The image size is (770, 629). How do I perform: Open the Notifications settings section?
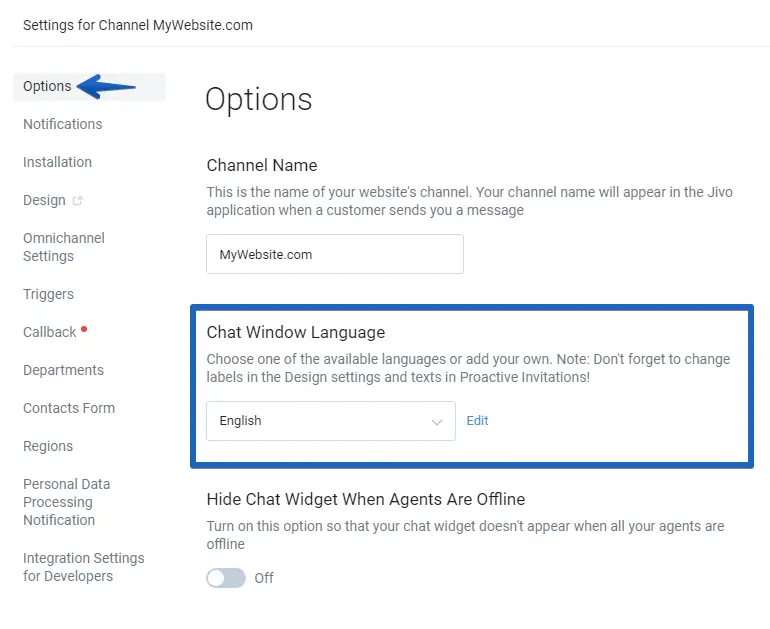62,124
